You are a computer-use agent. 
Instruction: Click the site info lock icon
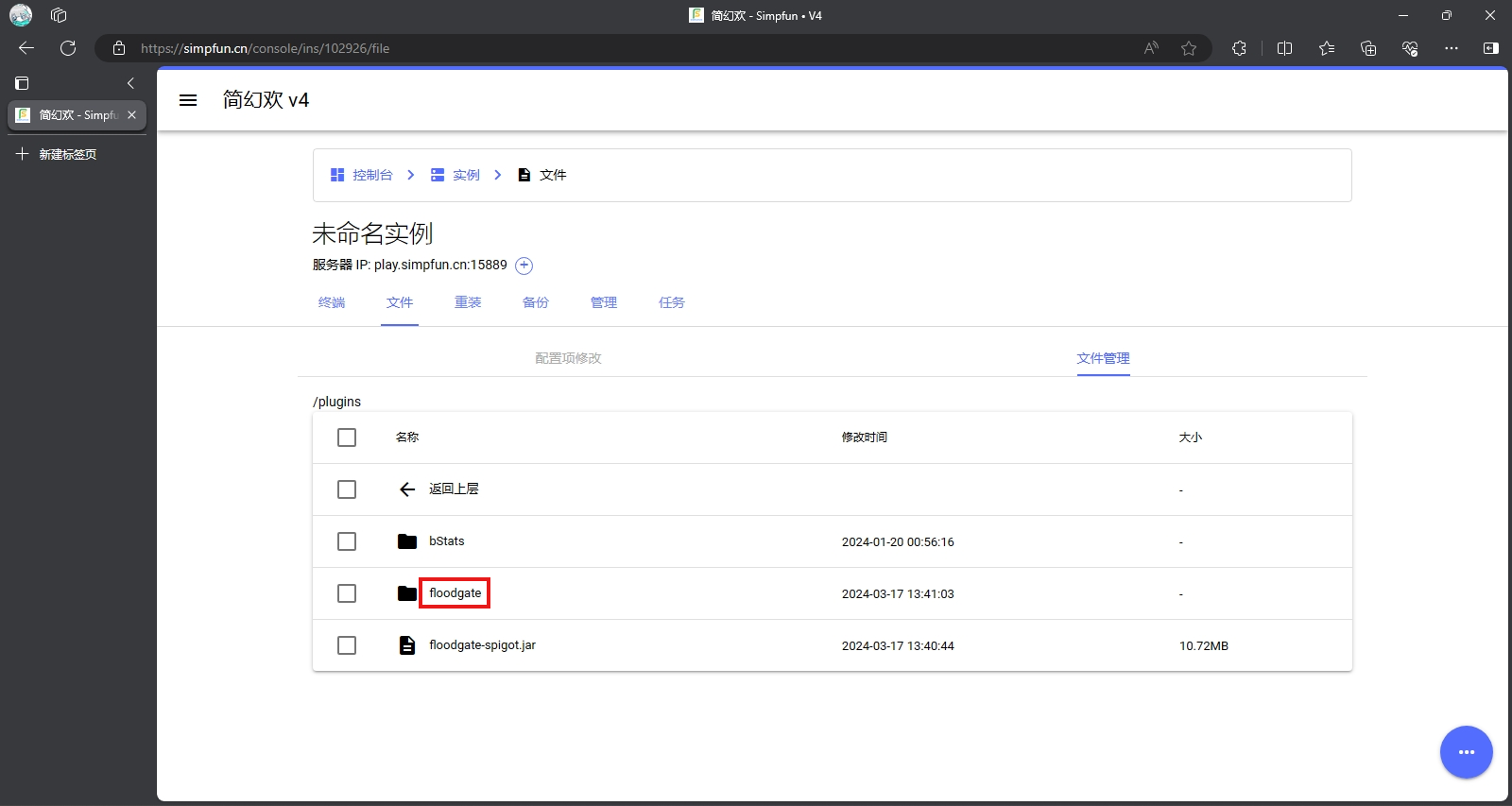(119, 48)
